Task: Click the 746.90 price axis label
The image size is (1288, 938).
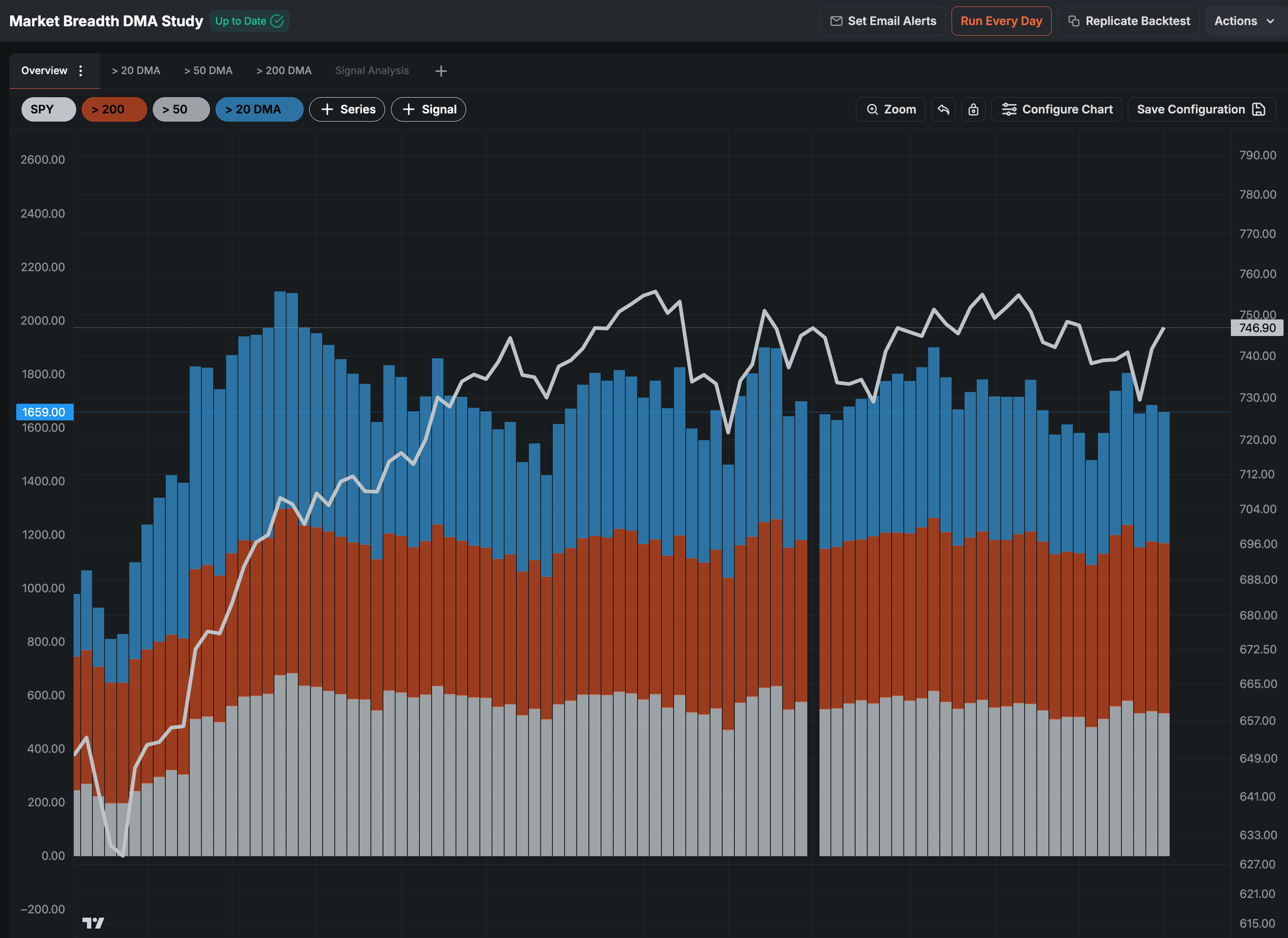Action: pos(1257,328)
